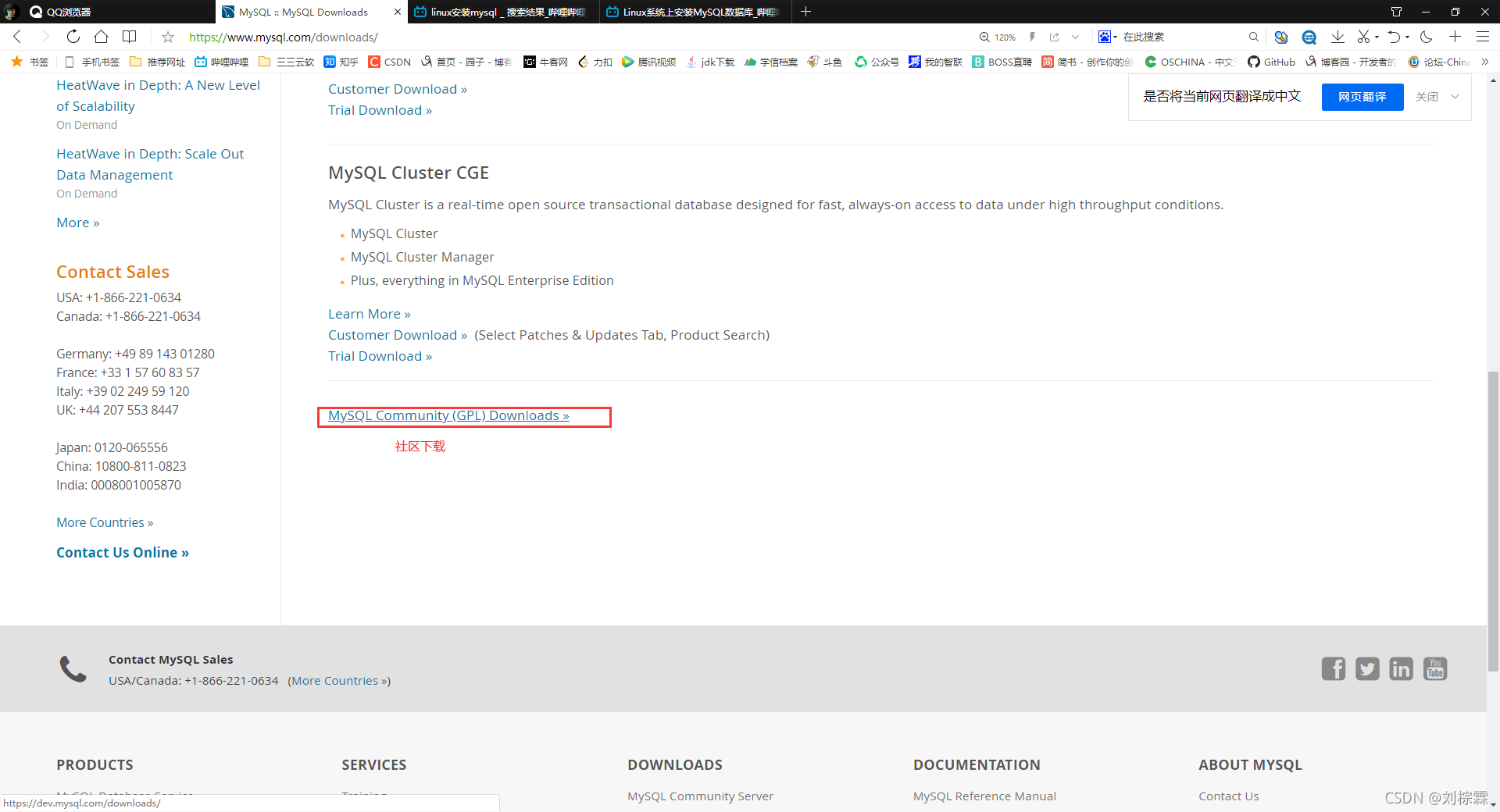
Task: Open the OSCHINA bookmark
Action: [x=1190, y=62]
